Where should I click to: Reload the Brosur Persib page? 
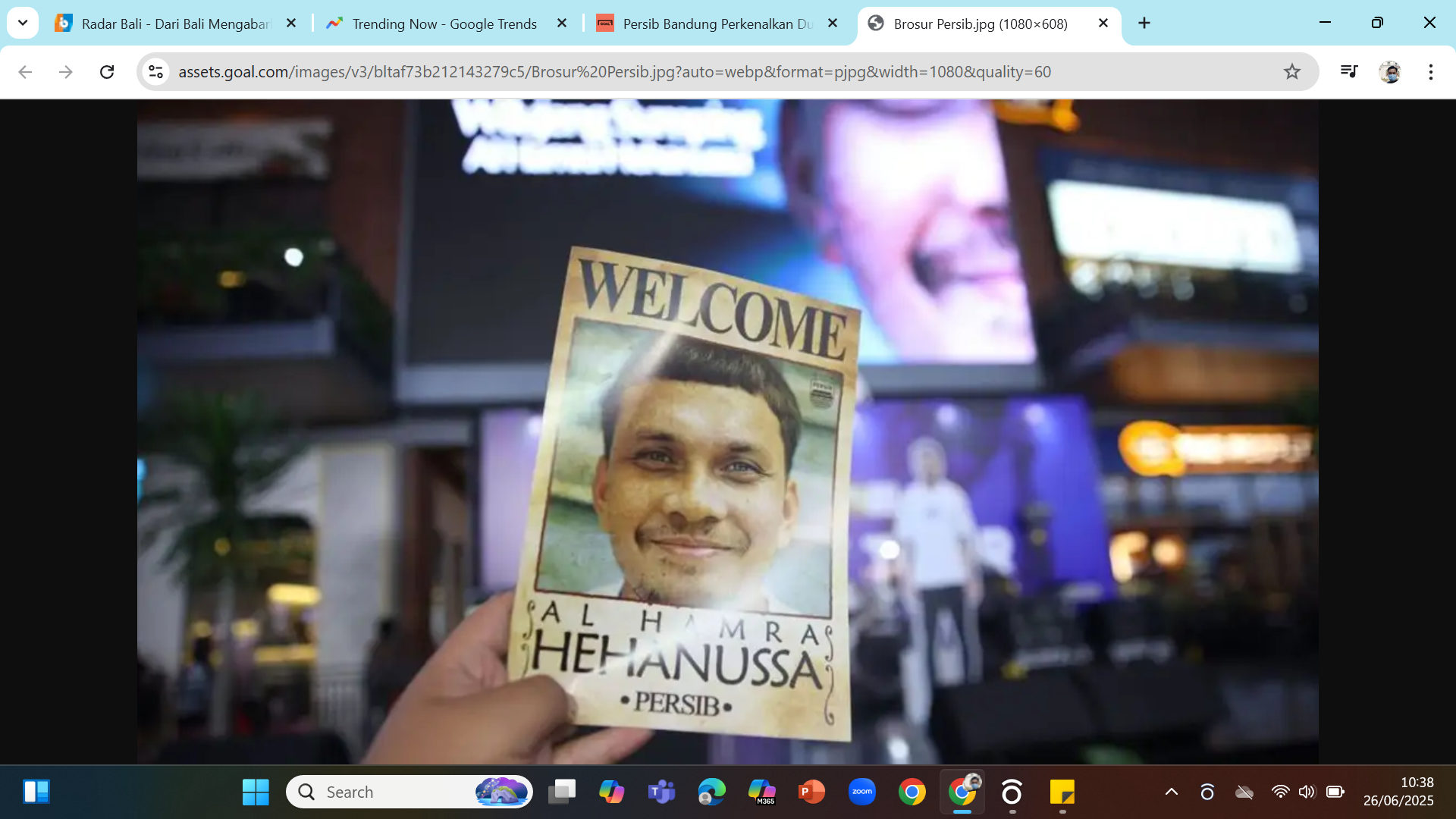[107, 72]
